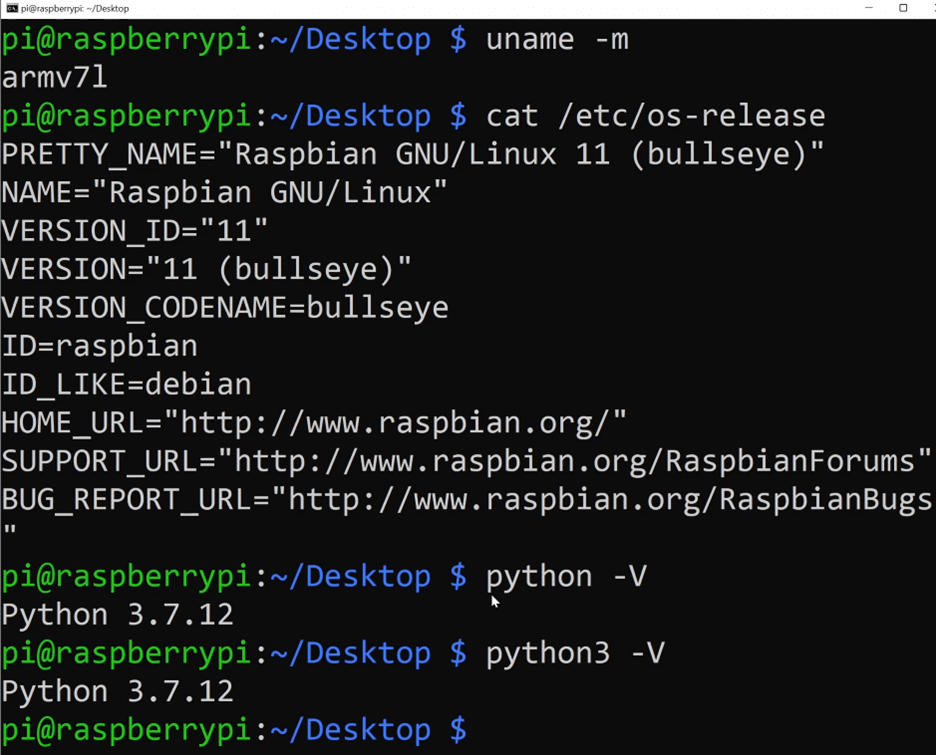Click Python 3.7.12 output below 'python3 -V'

click(117, 692)
